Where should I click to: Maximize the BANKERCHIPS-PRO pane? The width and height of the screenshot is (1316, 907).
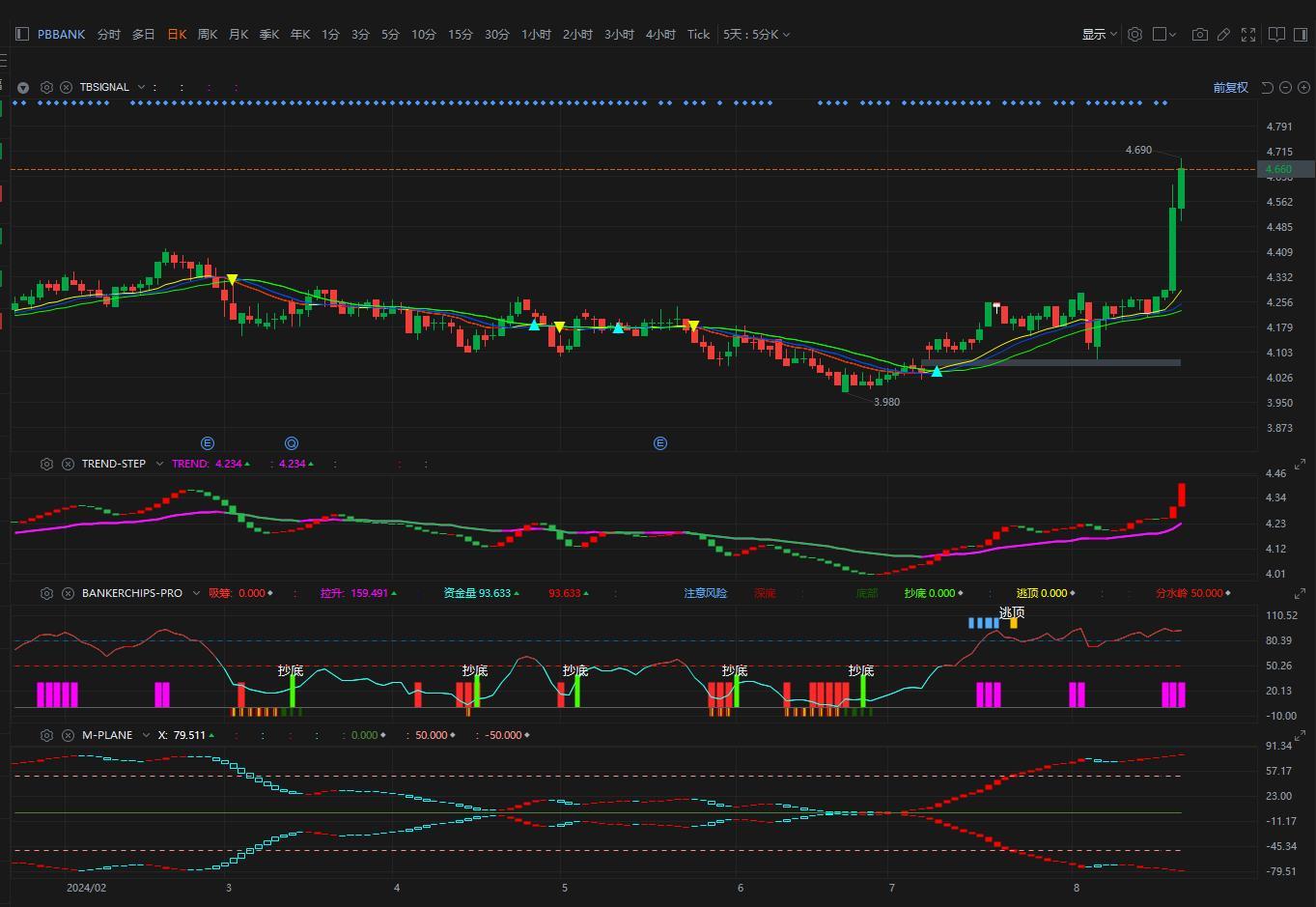click(x=1300, y=595)
